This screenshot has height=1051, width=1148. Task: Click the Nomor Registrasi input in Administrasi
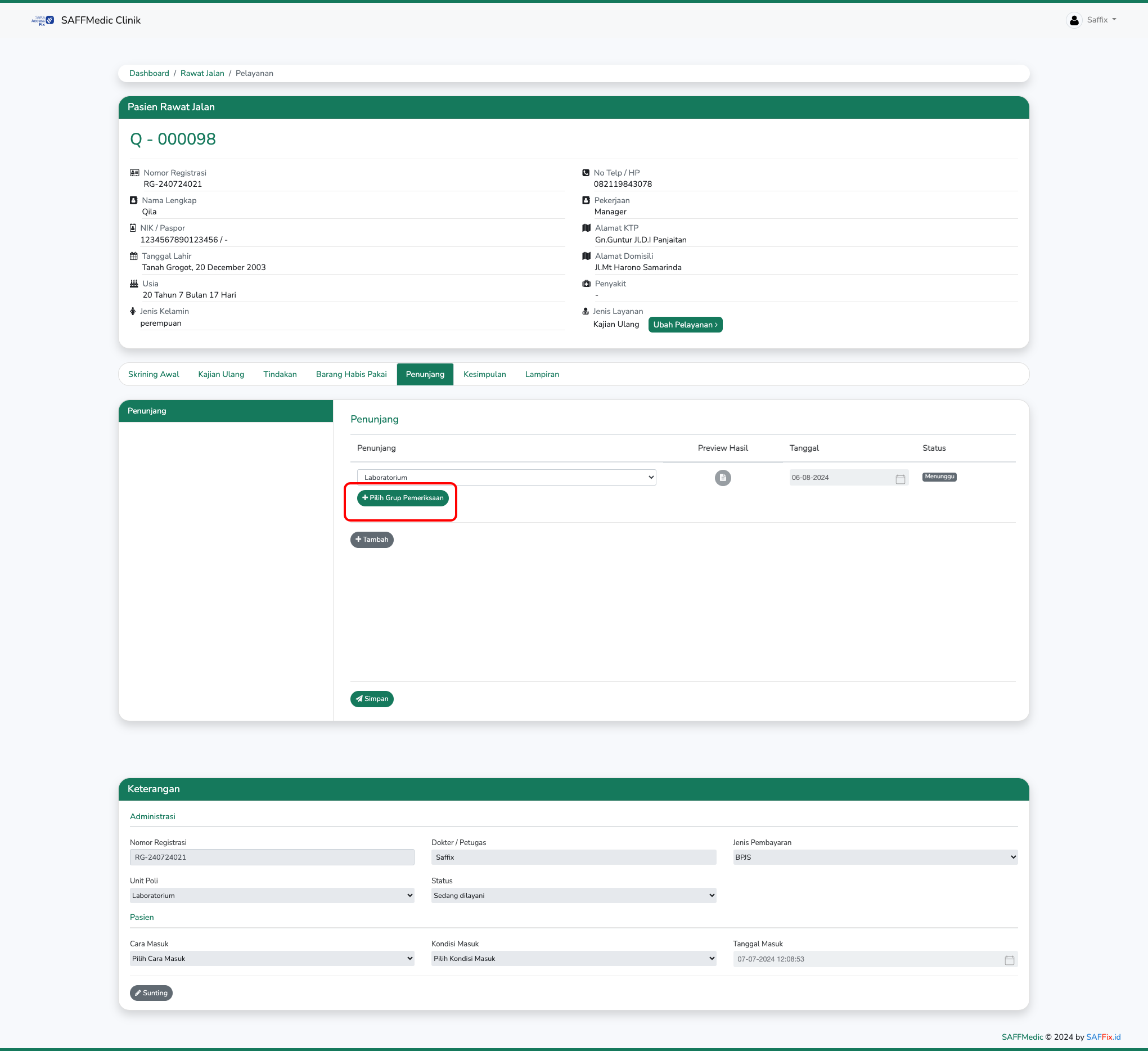(272, 857)
